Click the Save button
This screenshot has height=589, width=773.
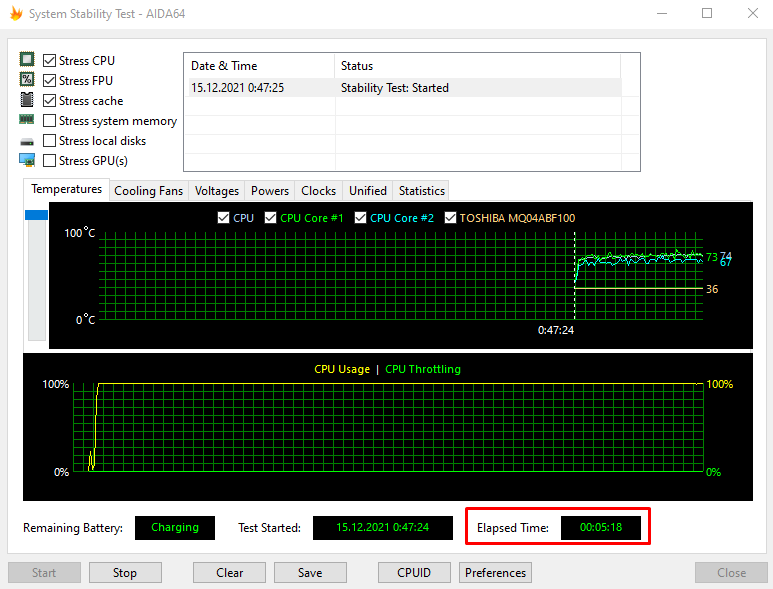click(310, 573)
